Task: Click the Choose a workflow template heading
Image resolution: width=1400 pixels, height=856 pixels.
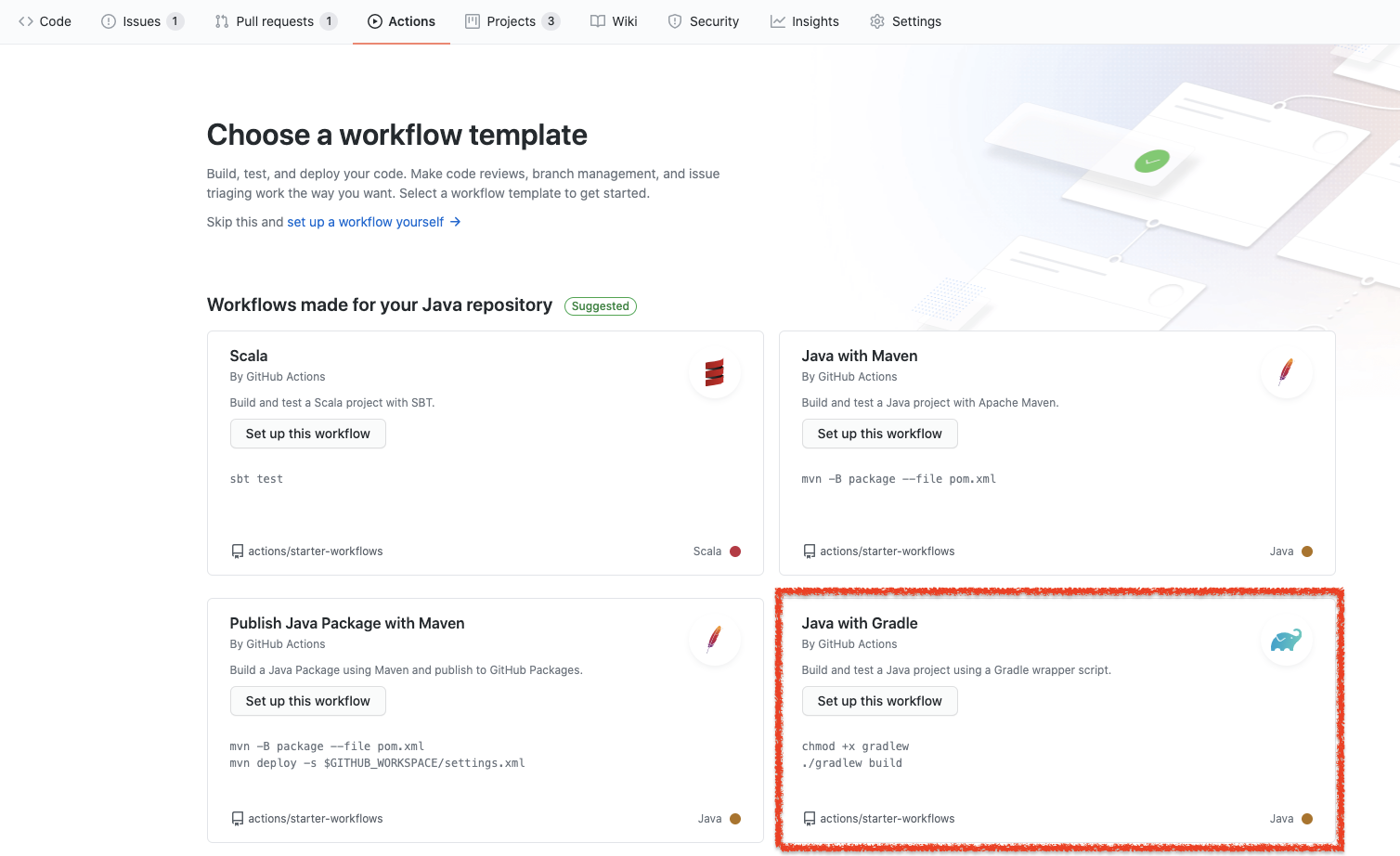Action: click(x=397, y=135)
